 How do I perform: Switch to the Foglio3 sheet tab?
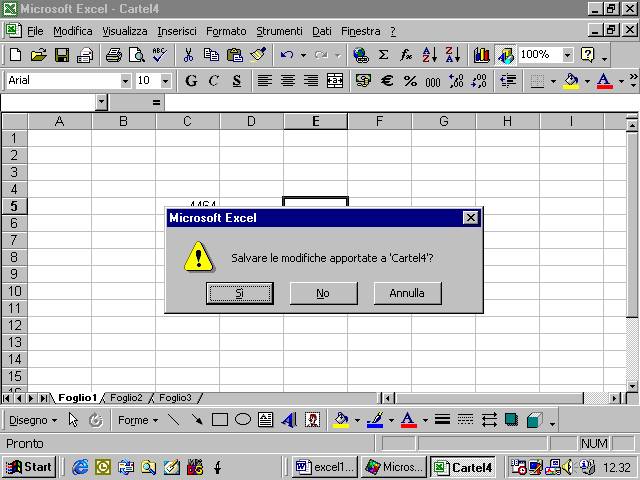pos(175,398)
